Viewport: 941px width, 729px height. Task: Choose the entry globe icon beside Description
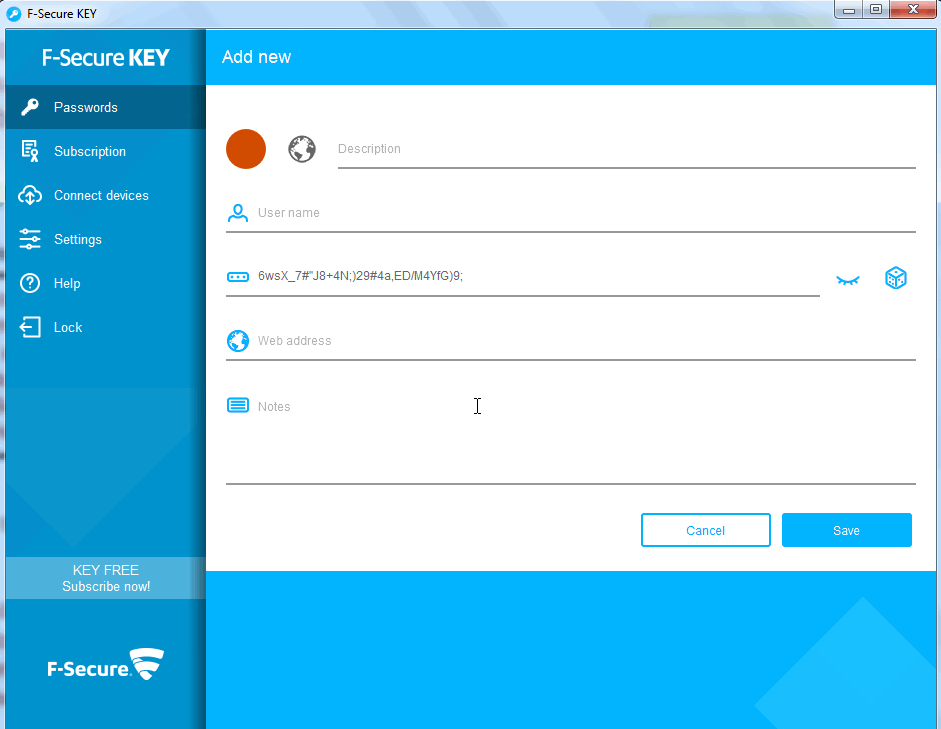click(302, 149)
